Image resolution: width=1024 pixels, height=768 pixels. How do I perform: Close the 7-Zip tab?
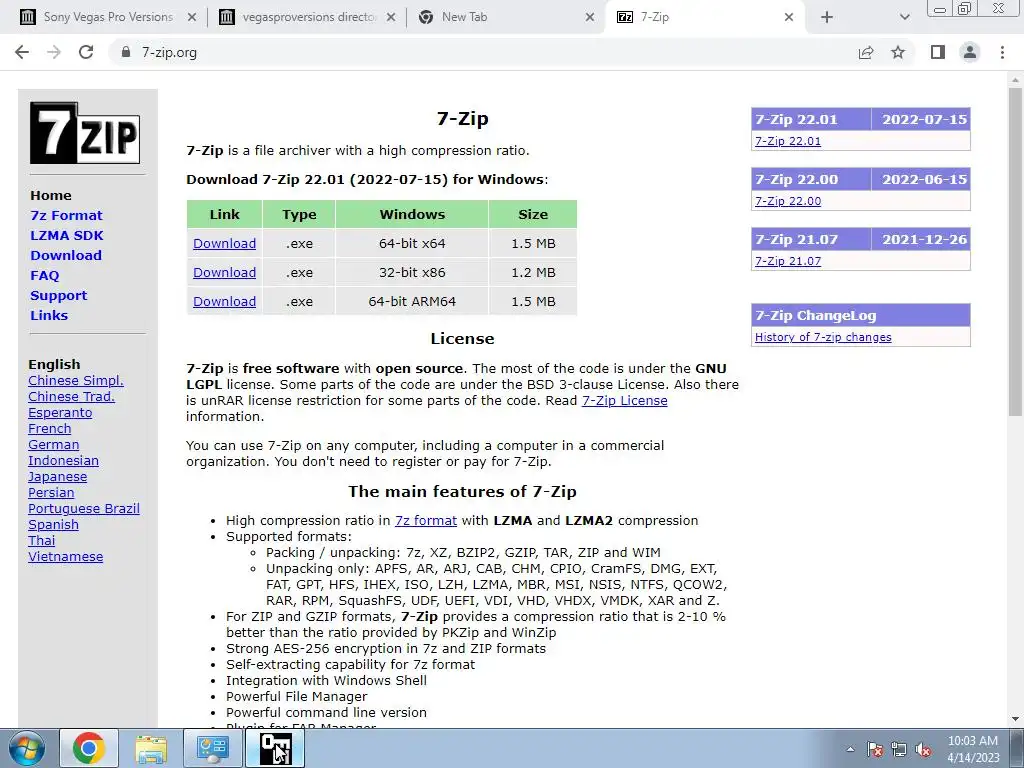789,17
